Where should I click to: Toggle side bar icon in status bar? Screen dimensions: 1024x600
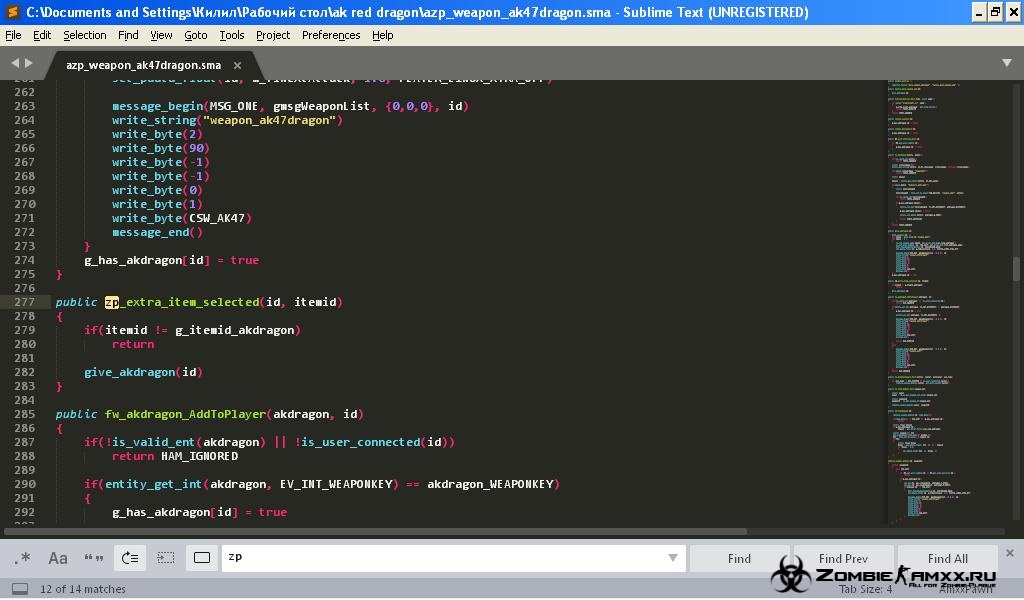coord(20,589)
